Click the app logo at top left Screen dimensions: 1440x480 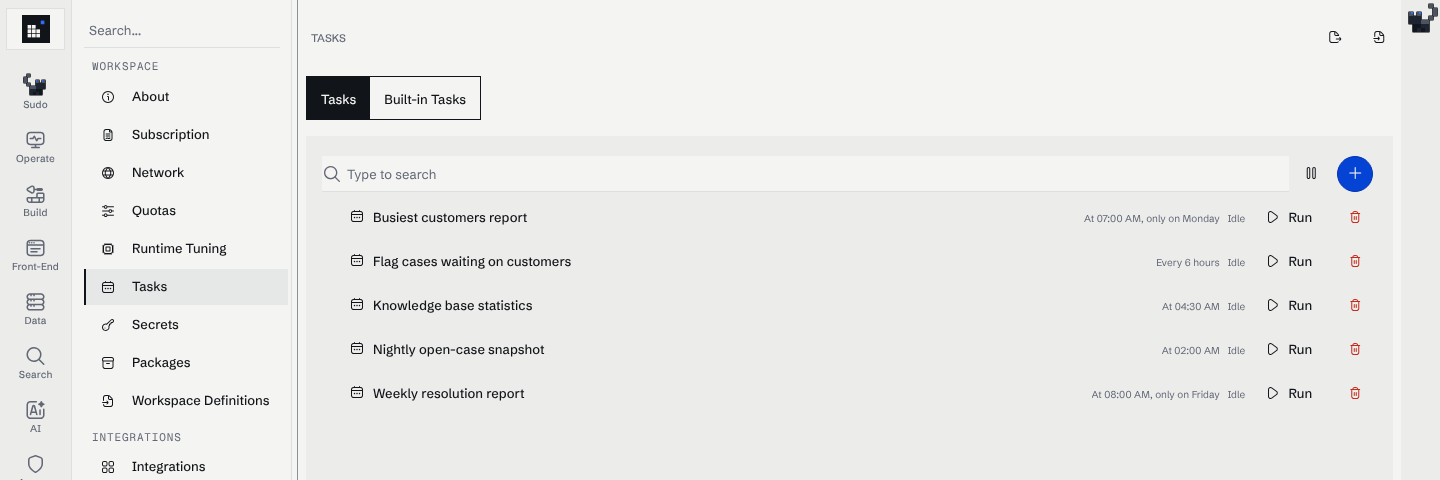pyautogui.click(x=35, y=30)
